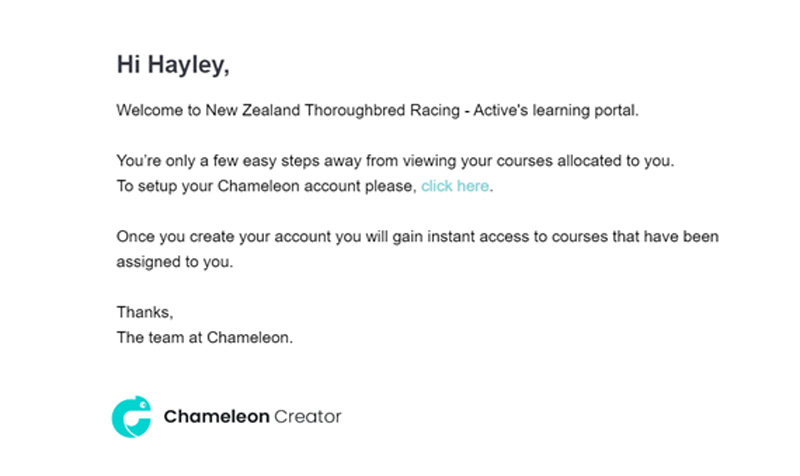The image size is (800, 476).
Task: Click the "assigned to you." line
Action: coord(174,262)
